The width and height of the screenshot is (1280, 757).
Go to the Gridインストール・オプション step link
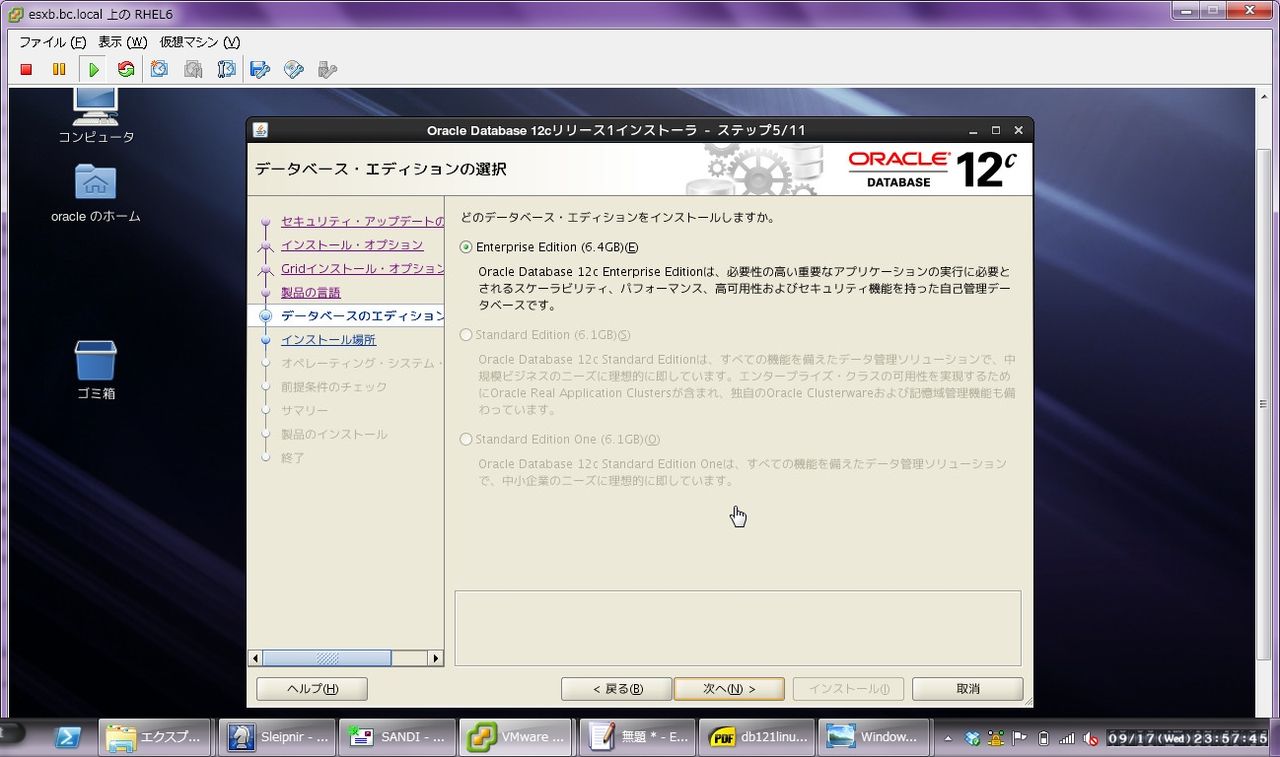(x=362, y=269)
